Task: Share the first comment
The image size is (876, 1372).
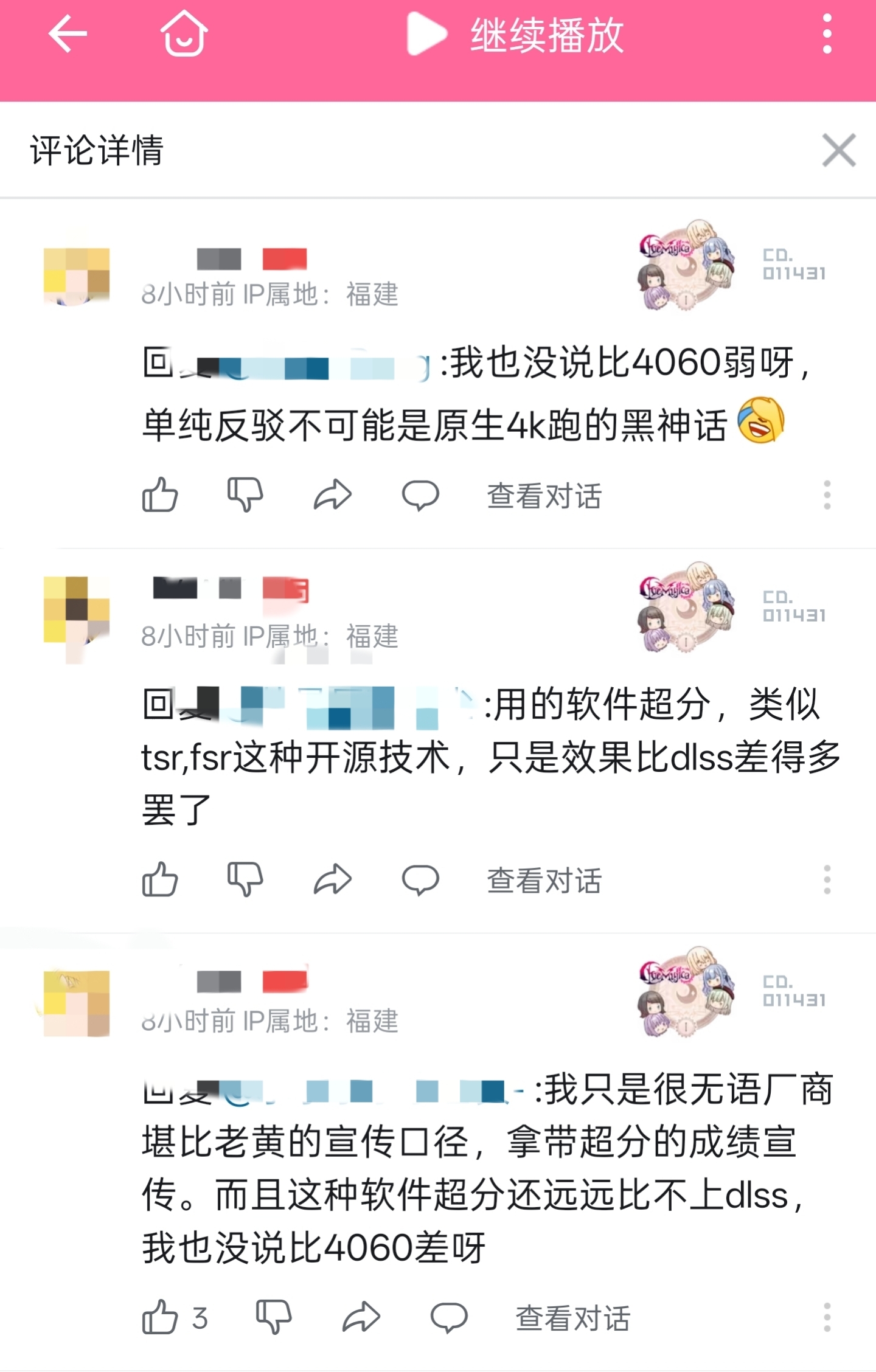Action: pyautogui.click(x=333, y=494)
